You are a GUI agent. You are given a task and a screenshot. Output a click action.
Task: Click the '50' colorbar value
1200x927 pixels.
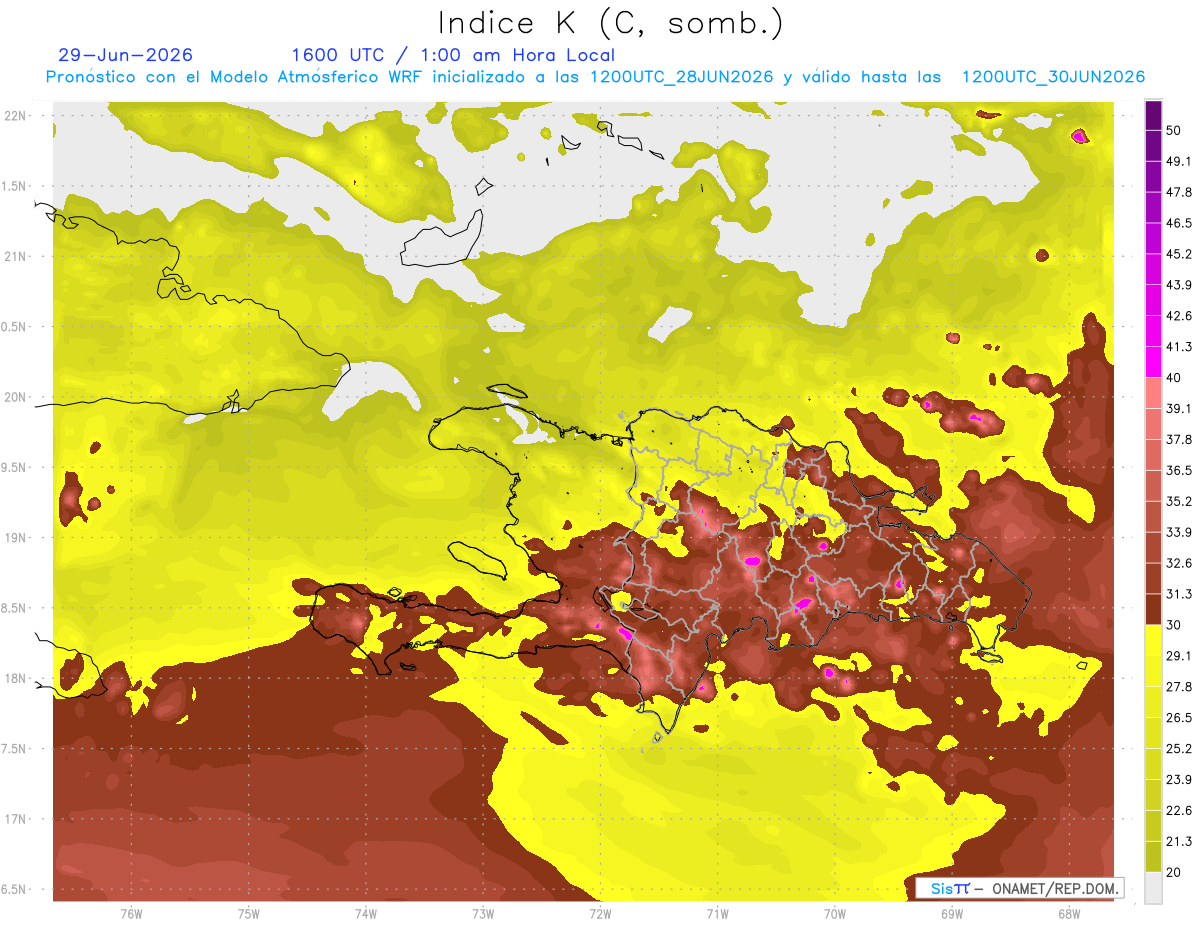pyautogui.click(x=1174, y=130)
